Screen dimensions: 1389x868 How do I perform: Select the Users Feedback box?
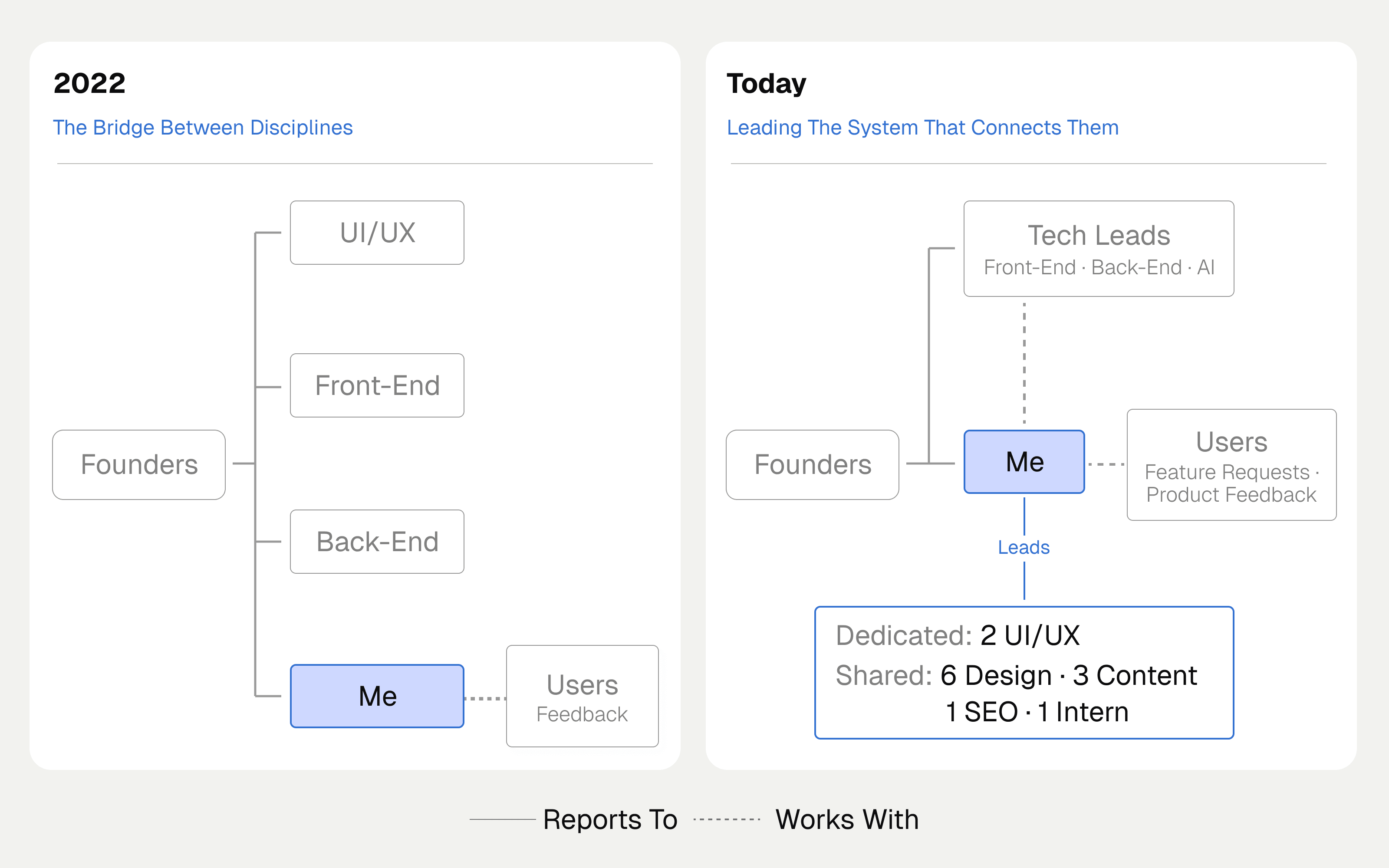click(582, 696)
